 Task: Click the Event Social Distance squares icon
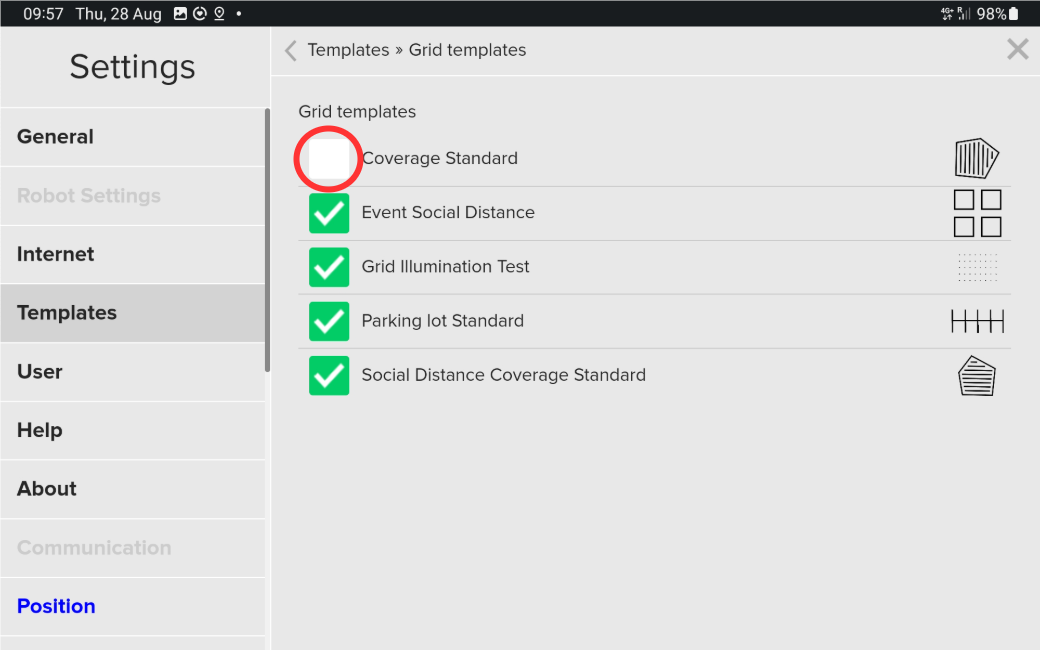977,213
